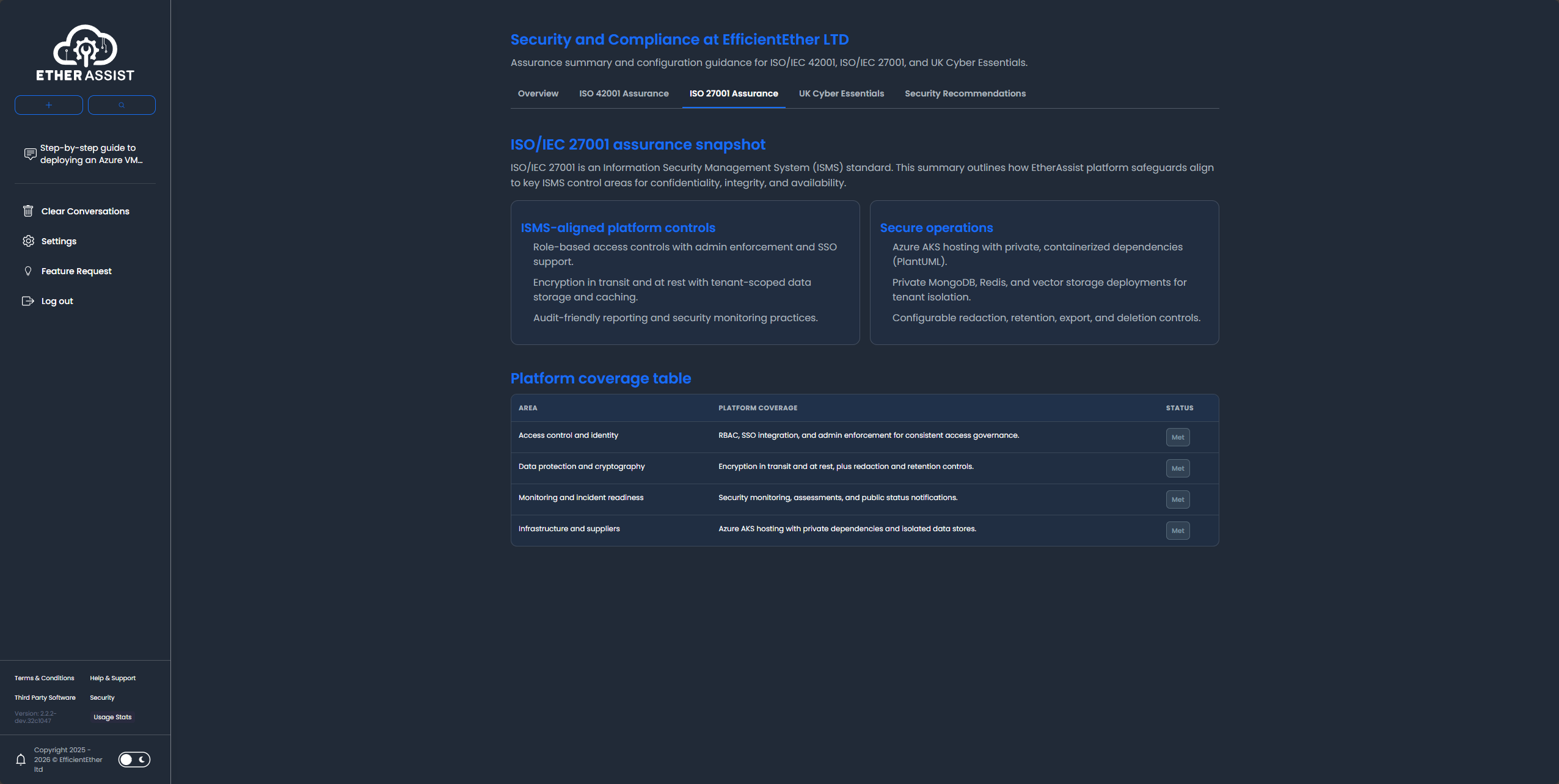Click the 'ISO/IEC 27001 assurance snapshot' heading
The image size is (1559, 784).
638,145
